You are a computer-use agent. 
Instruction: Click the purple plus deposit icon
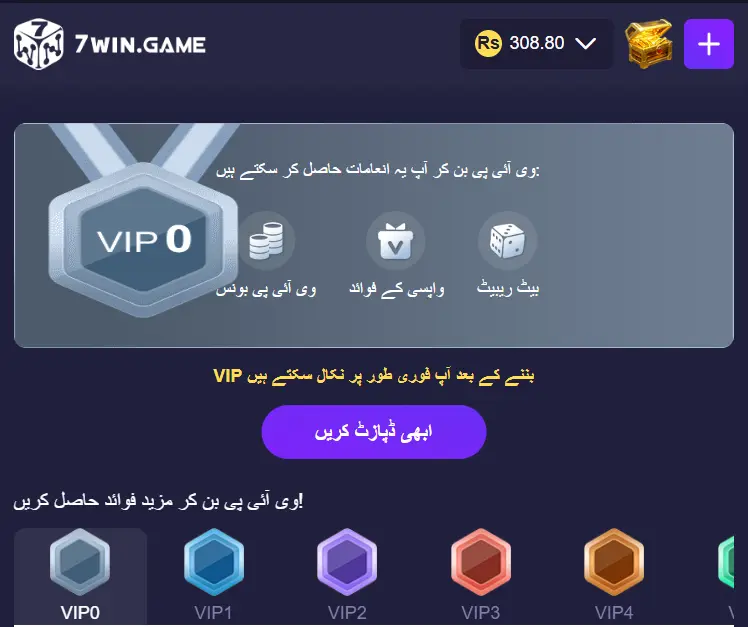[x=708, y=44]
